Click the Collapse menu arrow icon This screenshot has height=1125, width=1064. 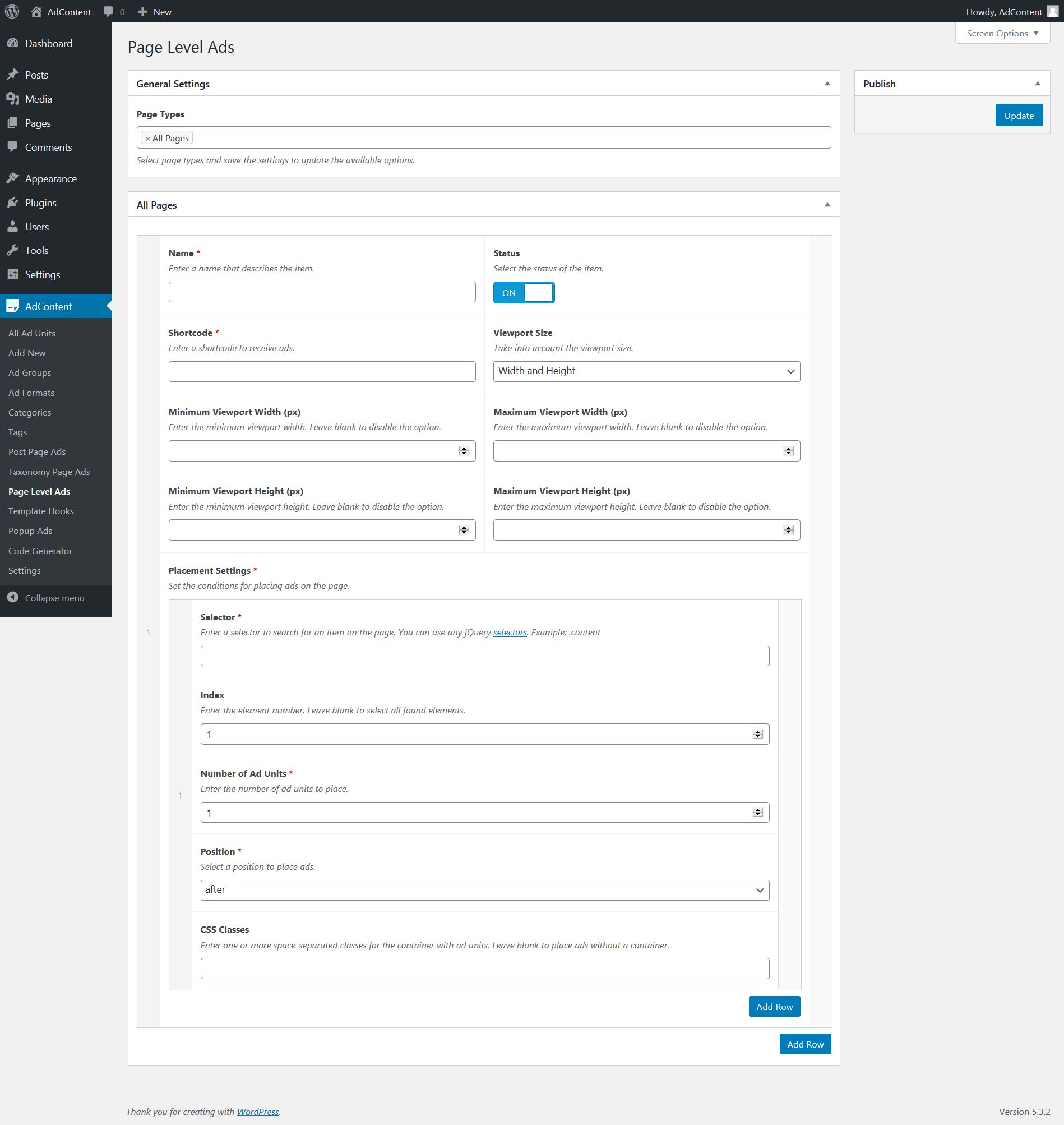coord(12,598)
